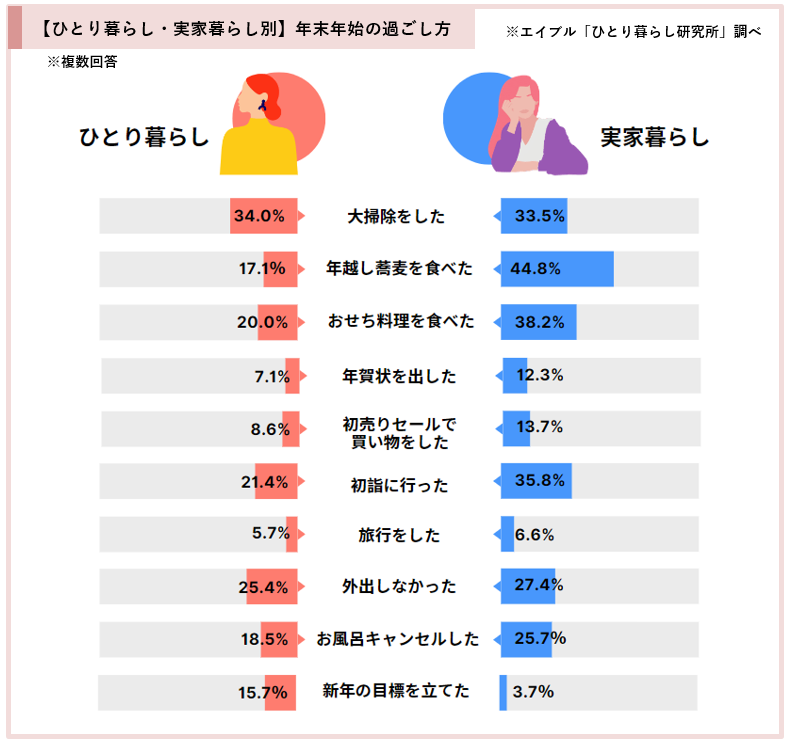Viewport: 789px width, 743px height.
Task: Click the 初売りセールで買い物をした label
Action: click(x=399, y=433)
